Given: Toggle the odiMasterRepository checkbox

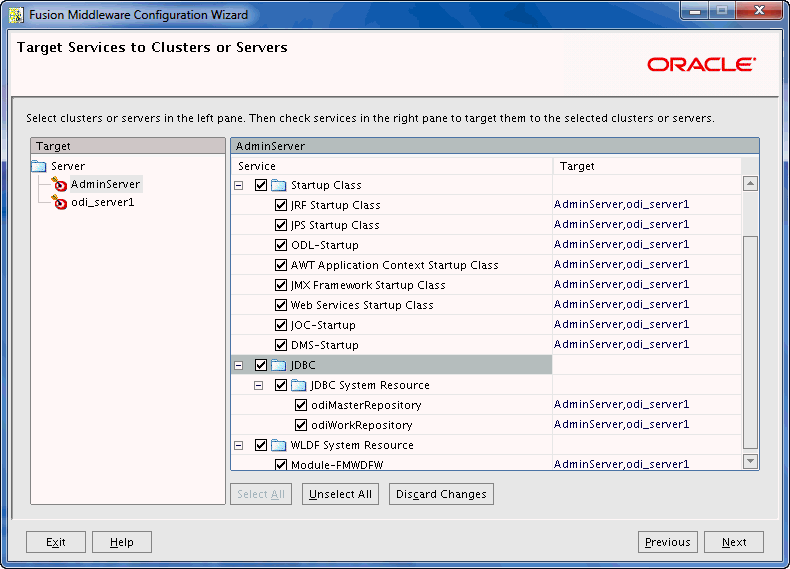Looking at the screenshot, I should click(x=301, y=405).
